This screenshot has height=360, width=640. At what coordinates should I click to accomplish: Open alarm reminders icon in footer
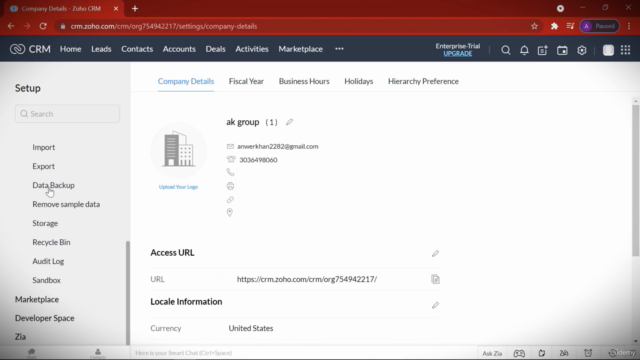click(588, 353)
